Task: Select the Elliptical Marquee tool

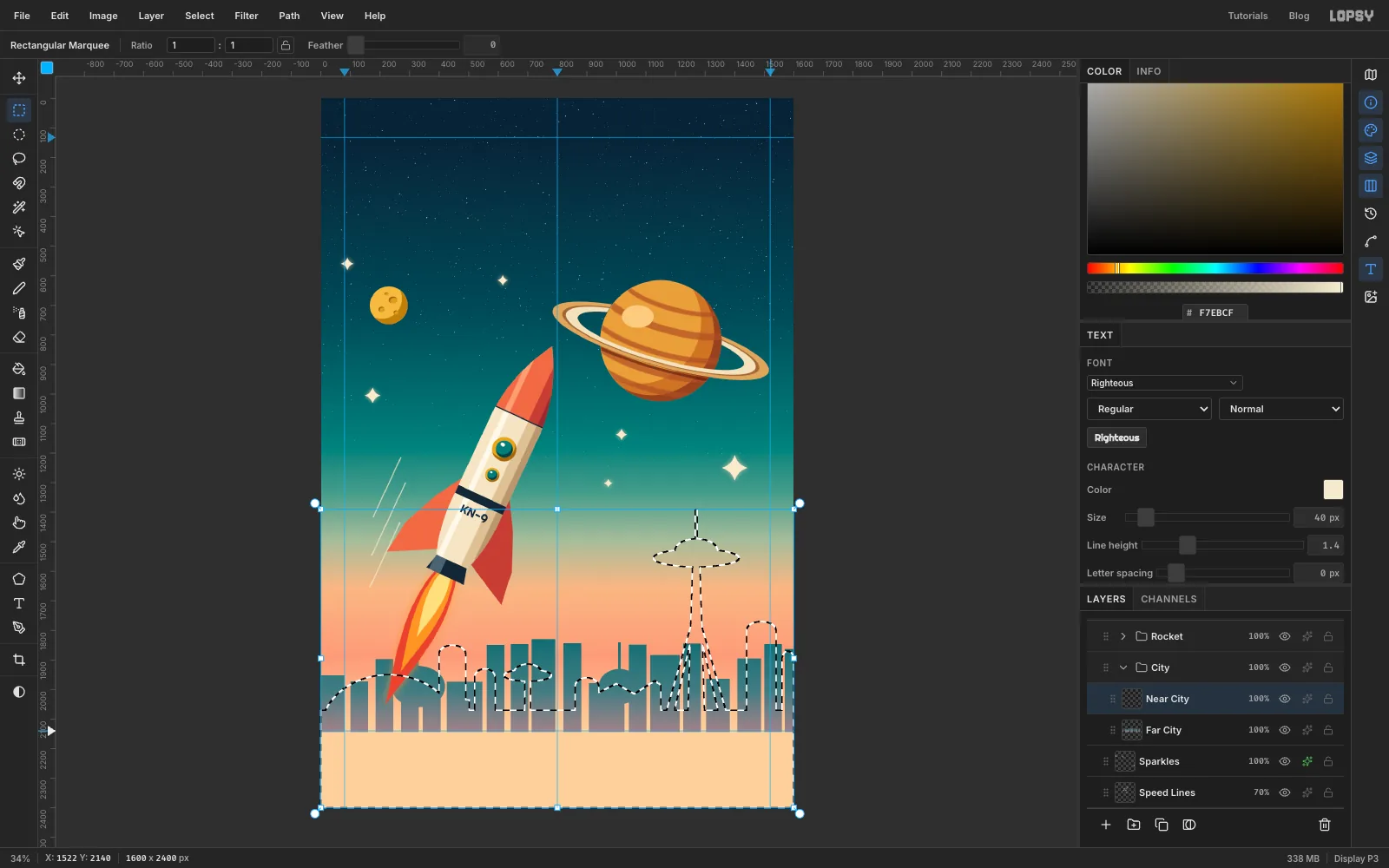Action: pos(19,135)
